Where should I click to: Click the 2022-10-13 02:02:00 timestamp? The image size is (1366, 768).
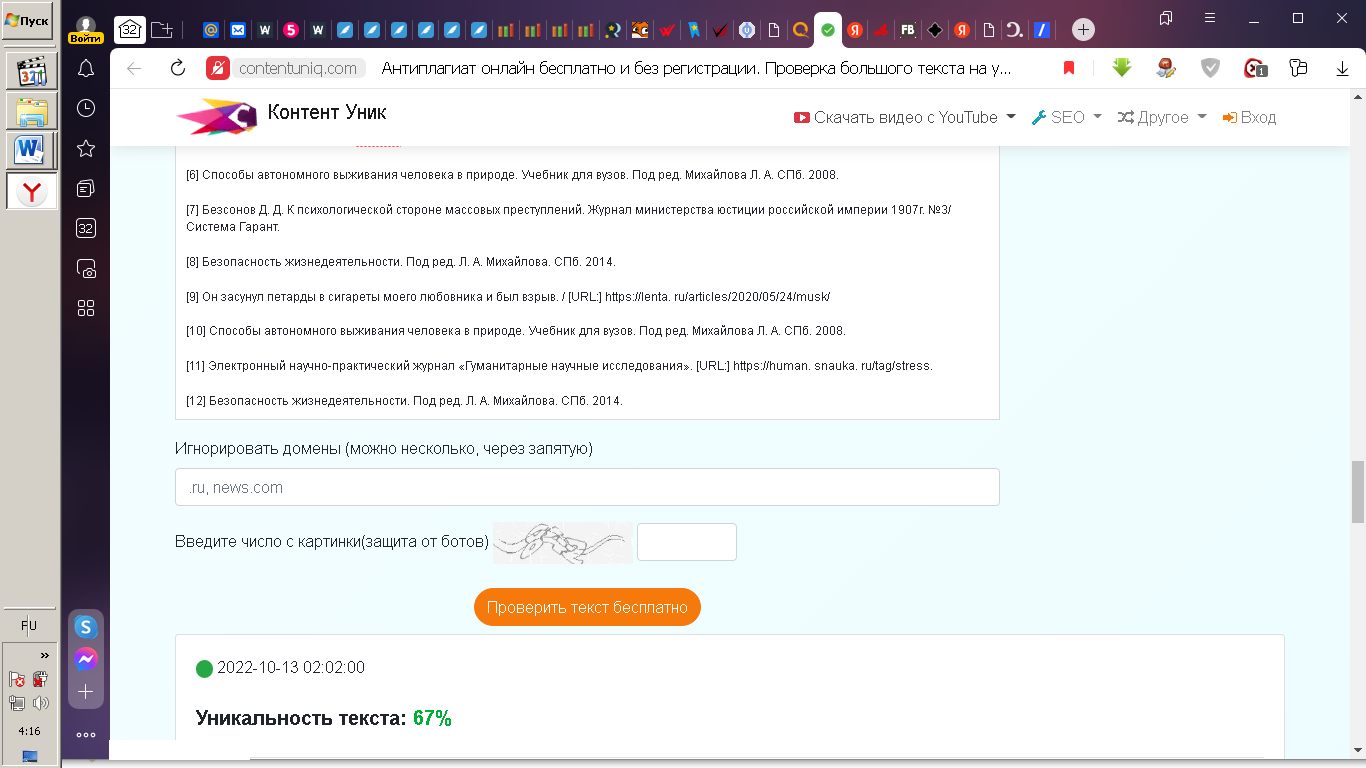coord(291,668)
